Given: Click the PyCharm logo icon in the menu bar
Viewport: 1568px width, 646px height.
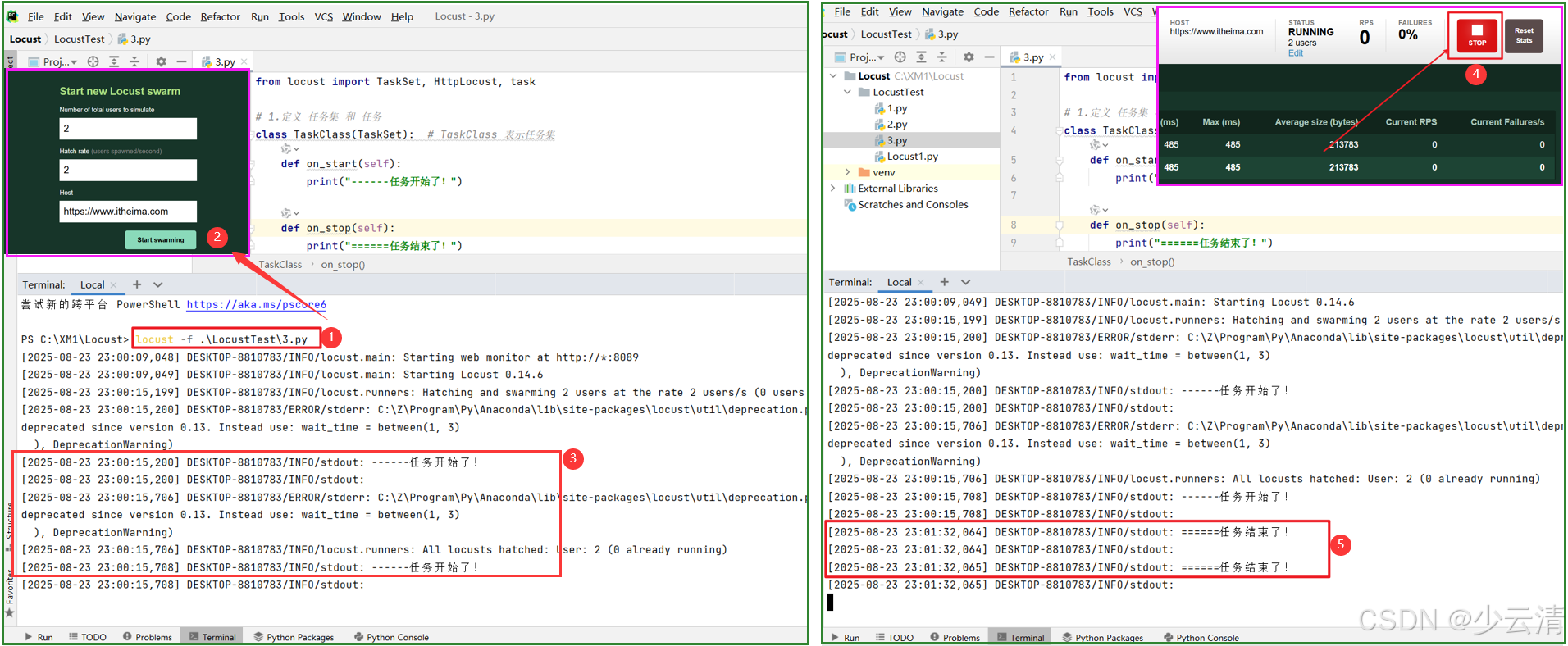Looking at the screenshot, I should click(14, 16).
